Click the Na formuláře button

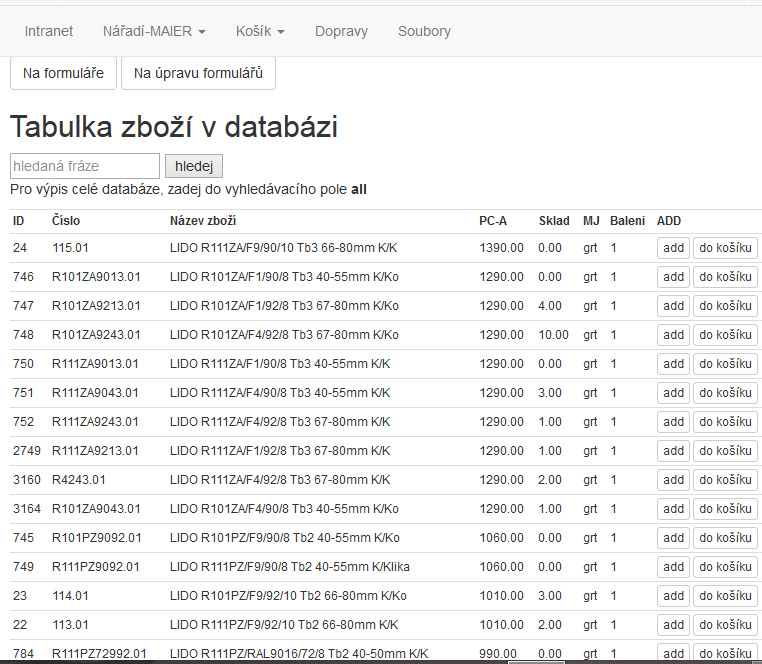[63, 73]
